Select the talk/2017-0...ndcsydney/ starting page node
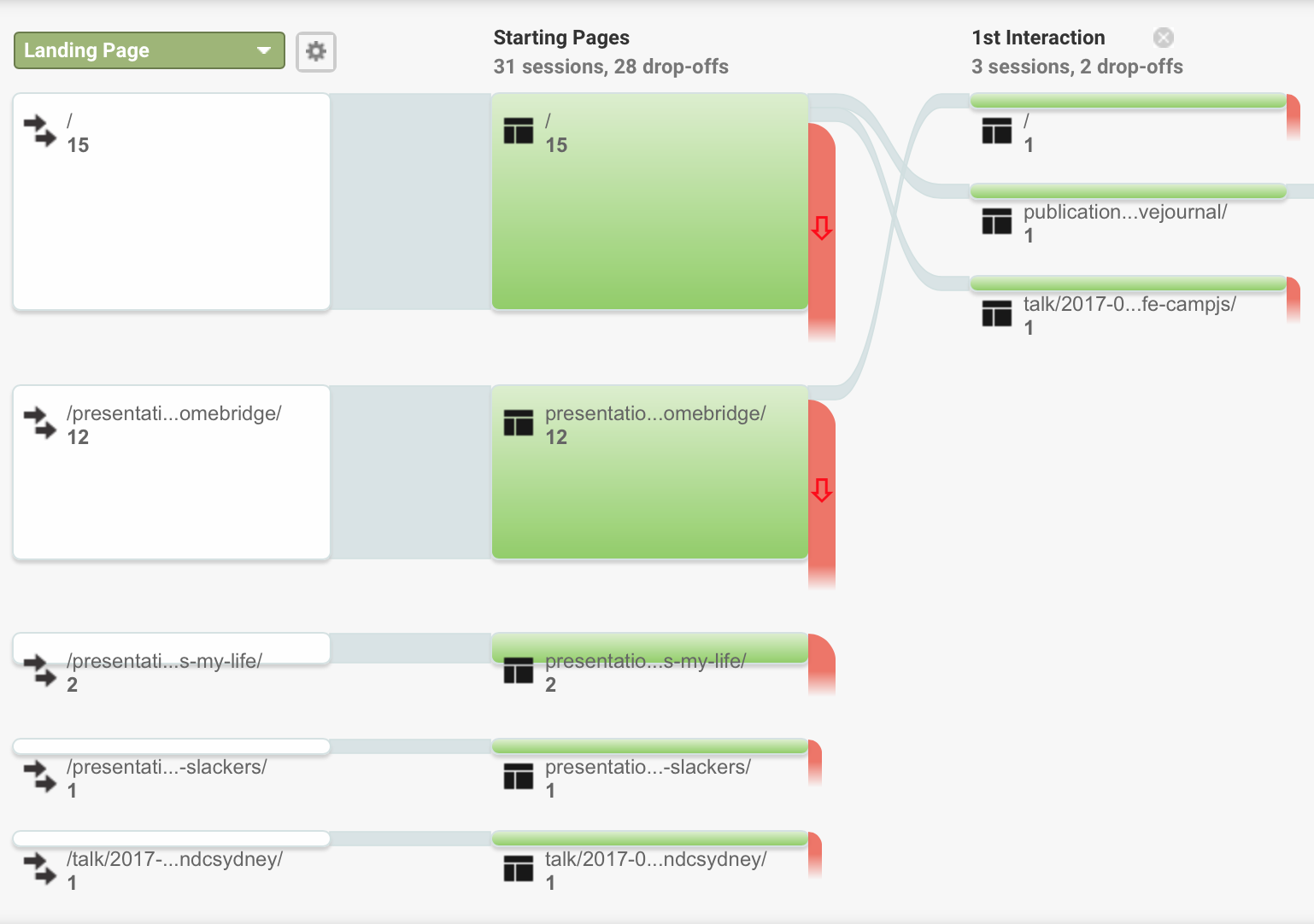The height and width of the screenshot is (924, 1314). pyautogui.click(x=650, y=839)
